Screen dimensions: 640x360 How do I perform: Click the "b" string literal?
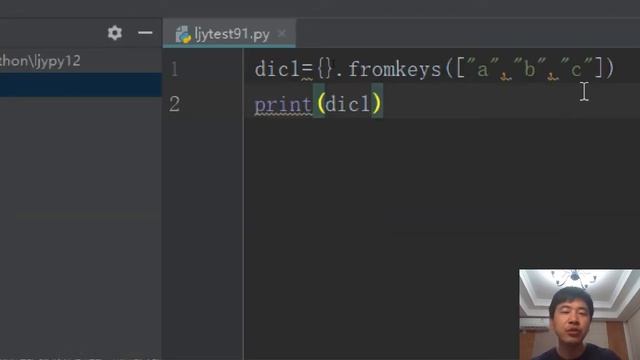point(529,68)
